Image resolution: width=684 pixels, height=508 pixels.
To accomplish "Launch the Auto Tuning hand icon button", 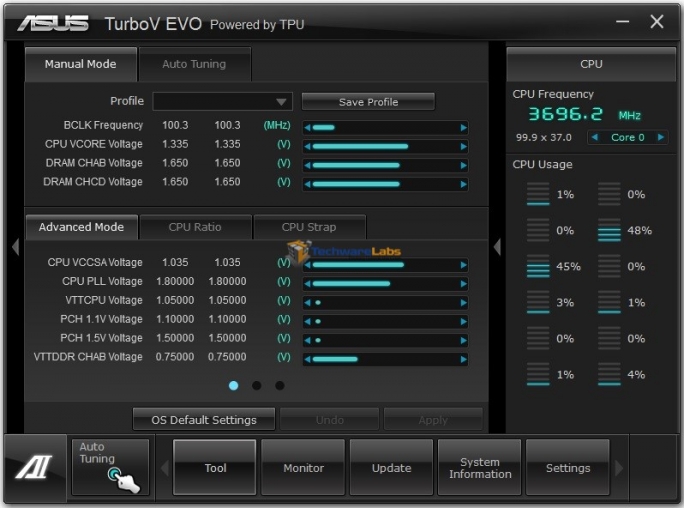I will 110,467.
